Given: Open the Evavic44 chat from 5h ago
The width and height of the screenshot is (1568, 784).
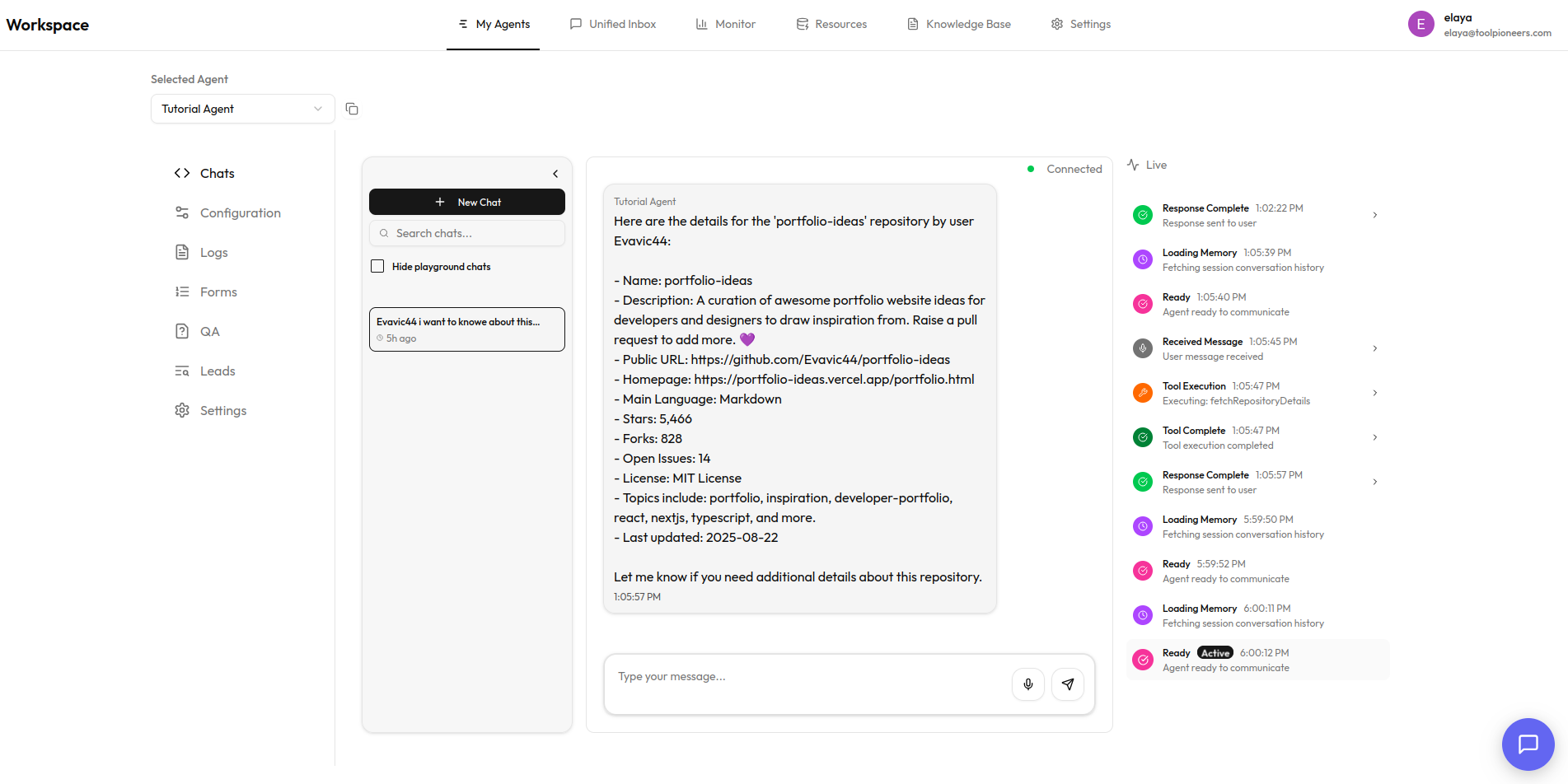Looking at the screenshot, I should click(x=467, y=329).
